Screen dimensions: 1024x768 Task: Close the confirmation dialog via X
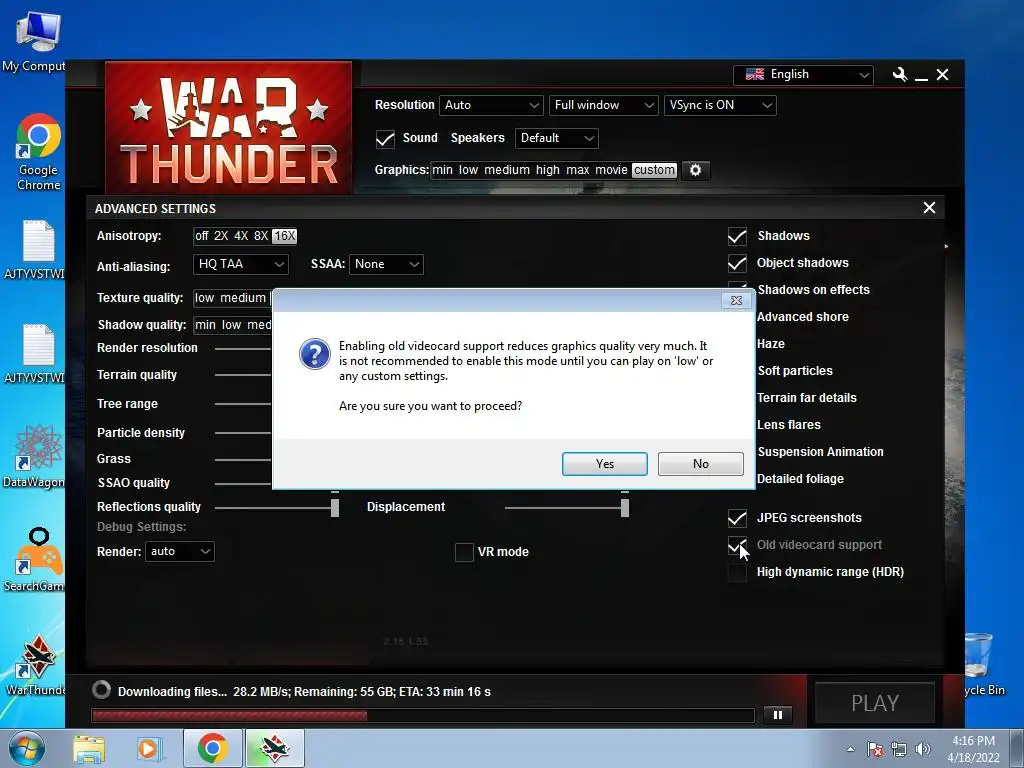pos(737,300)
